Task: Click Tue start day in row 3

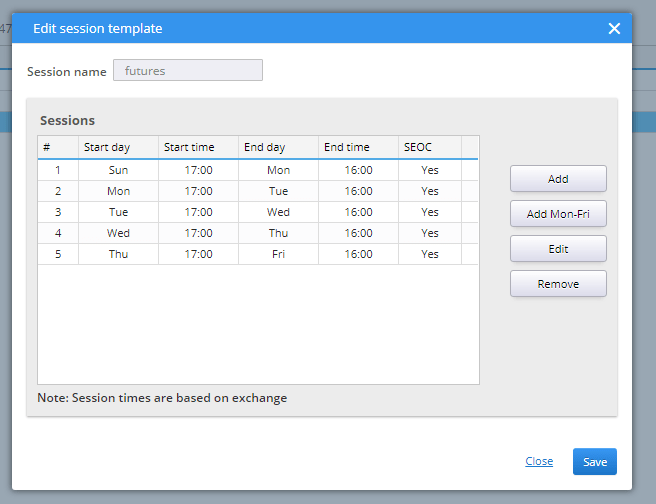Action: [118, 212]
